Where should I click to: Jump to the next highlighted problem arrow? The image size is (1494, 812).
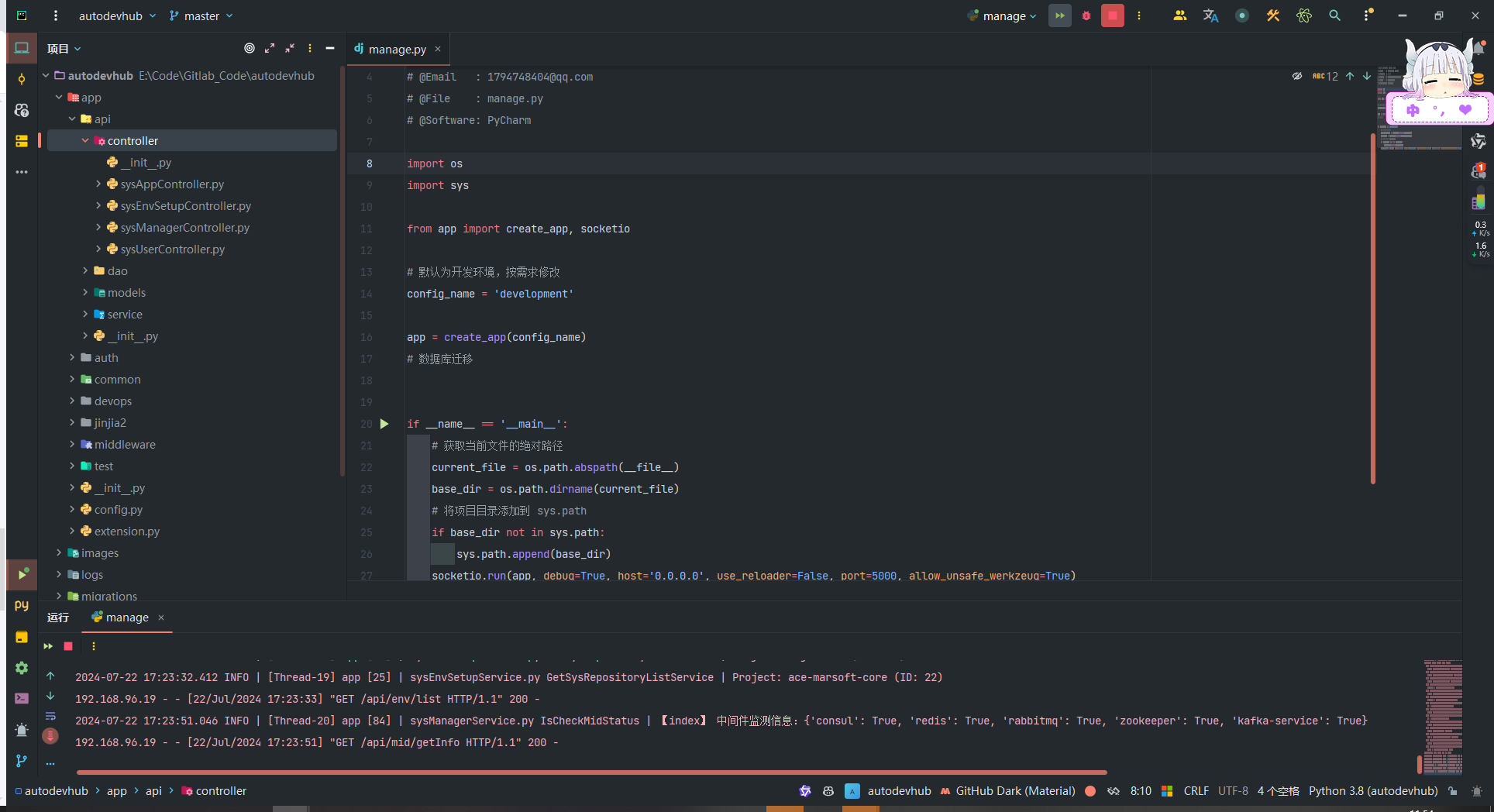pos(1367,76)
